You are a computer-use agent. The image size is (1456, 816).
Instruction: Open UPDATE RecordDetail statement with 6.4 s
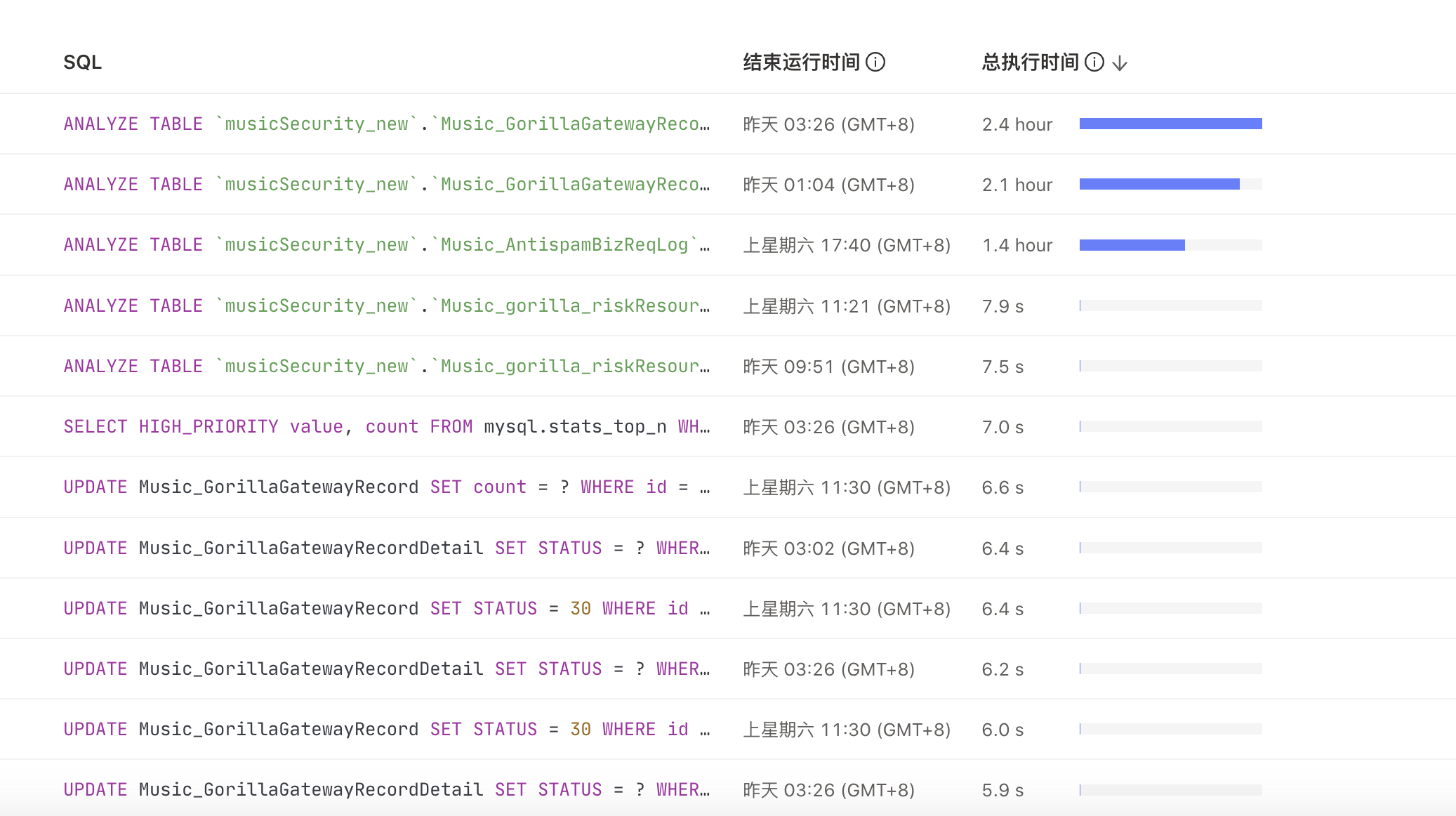click(x=387, y=548)
